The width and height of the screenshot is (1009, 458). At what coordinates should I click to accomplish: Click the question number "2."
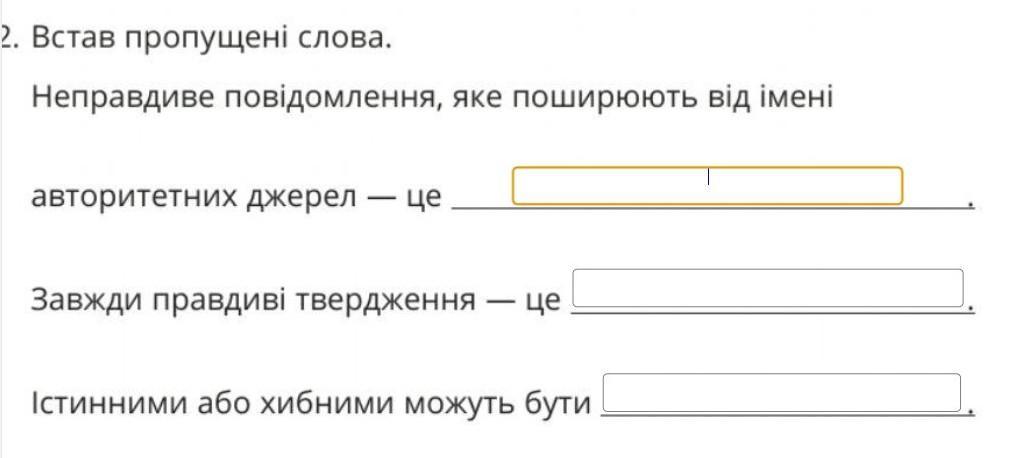coord(7,39)
